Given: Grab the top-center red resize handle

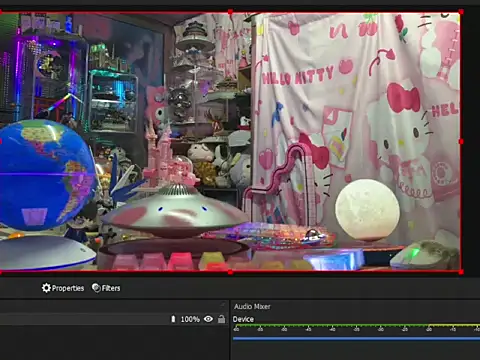Looking at the screenshot, I should pos(230,12).
